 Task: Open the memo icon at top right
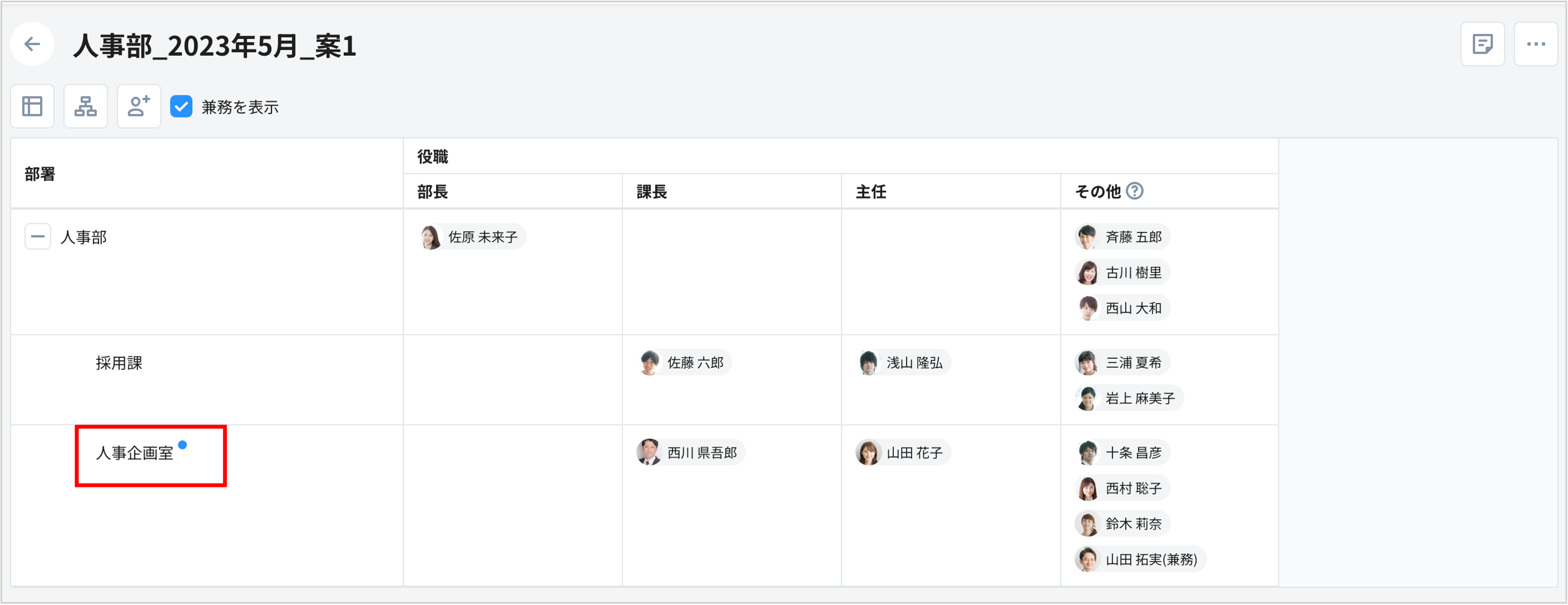(x=1483, y=43)
